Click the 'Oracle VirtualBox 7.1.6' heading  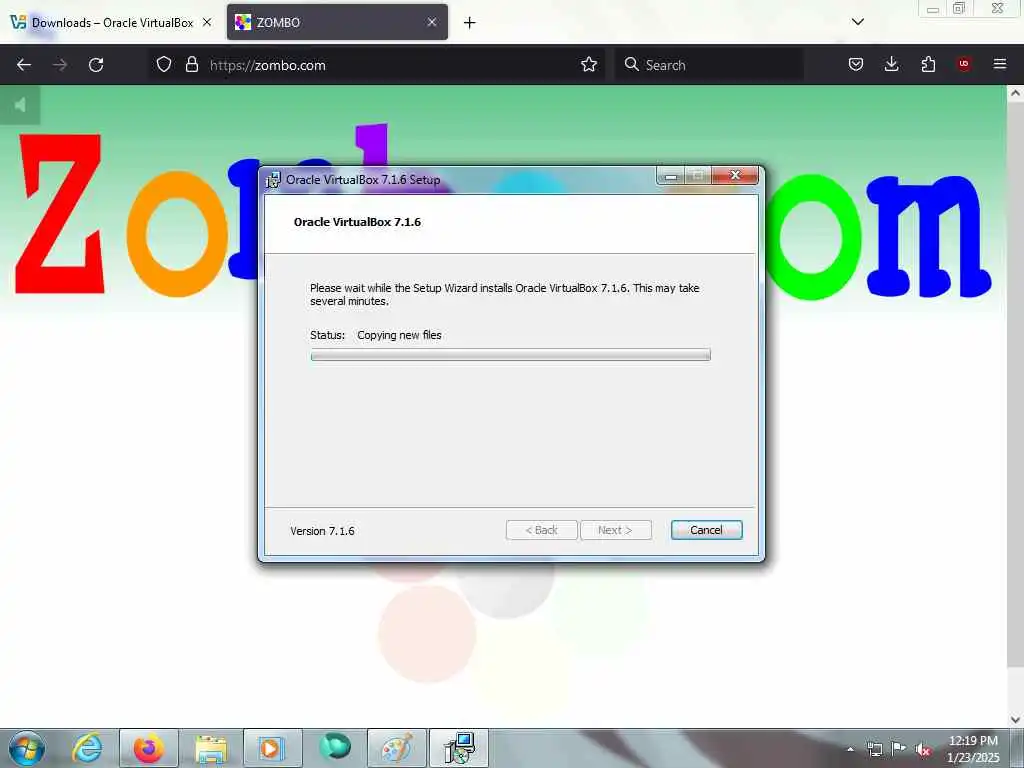click(357, 222)
